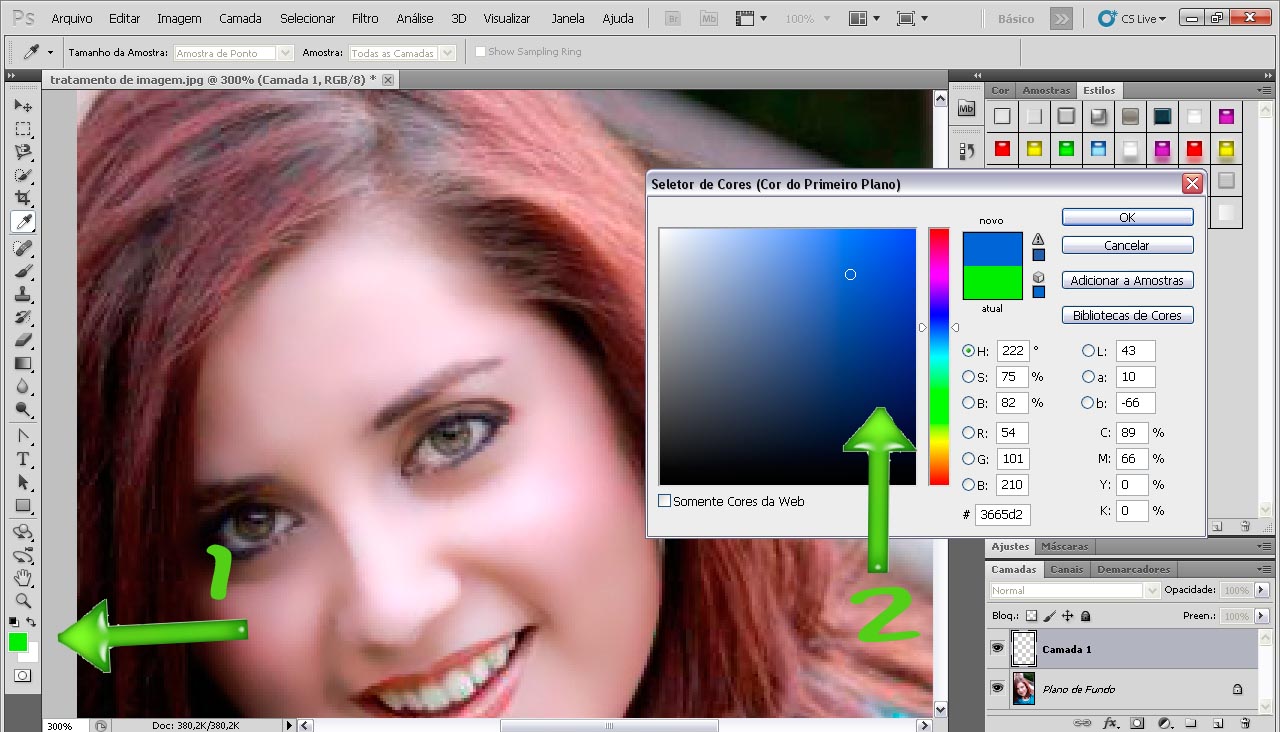Toggle Quick Mask mode
The width and height of the screenshot is (1280, 732).
coord(22,676)
